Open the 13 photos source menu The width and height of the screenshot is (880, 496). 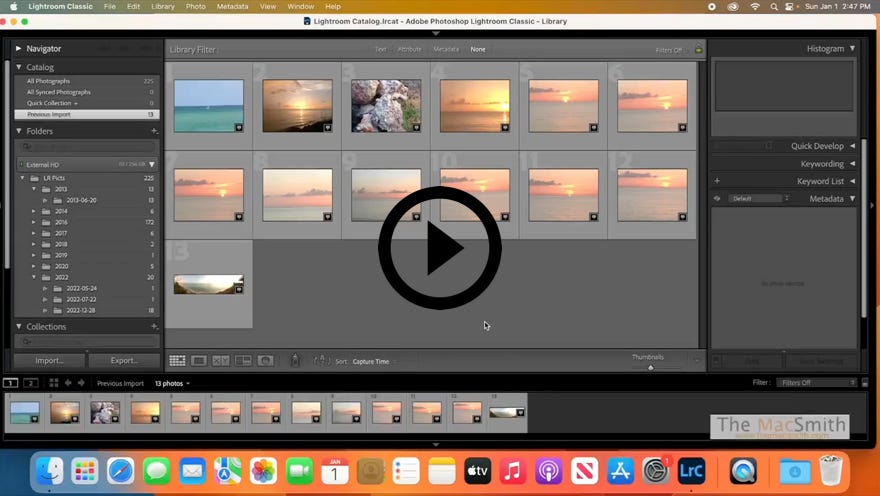(x=172, y=383)
